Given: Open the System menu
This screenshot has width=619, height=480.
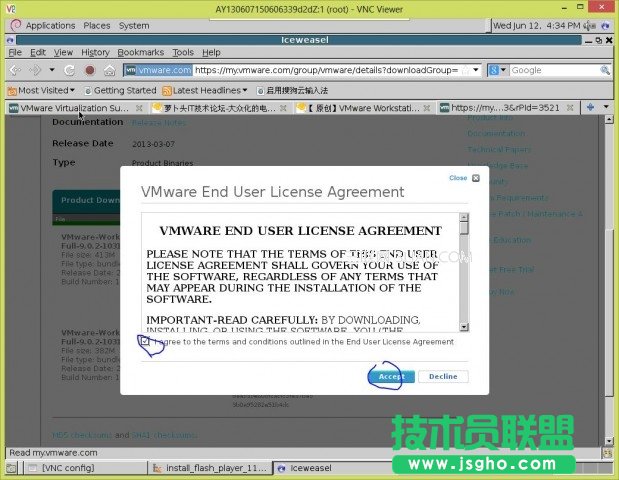Looking at the screenshot, I should click(134, 26).
